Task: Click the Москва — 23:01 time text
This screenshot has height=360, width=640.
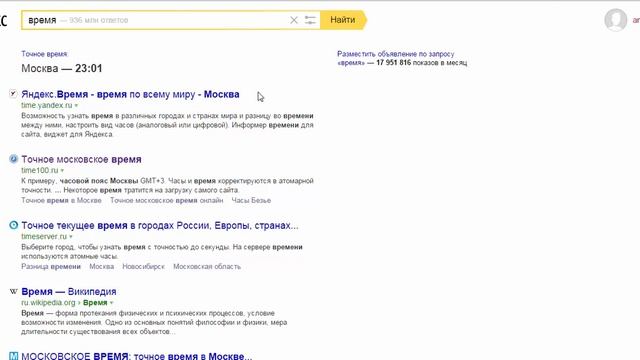Action: (x=62, y=68)
